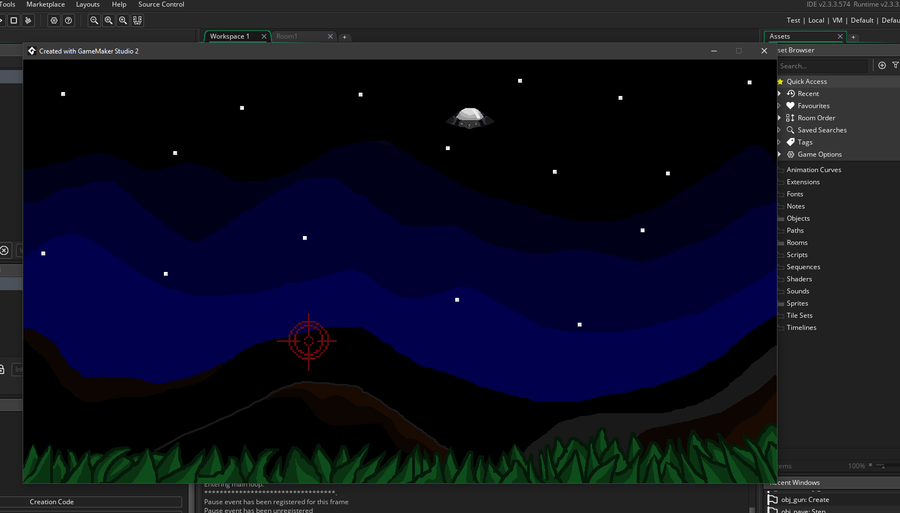Click the Recent Windows panel header

tap(832, 483)
